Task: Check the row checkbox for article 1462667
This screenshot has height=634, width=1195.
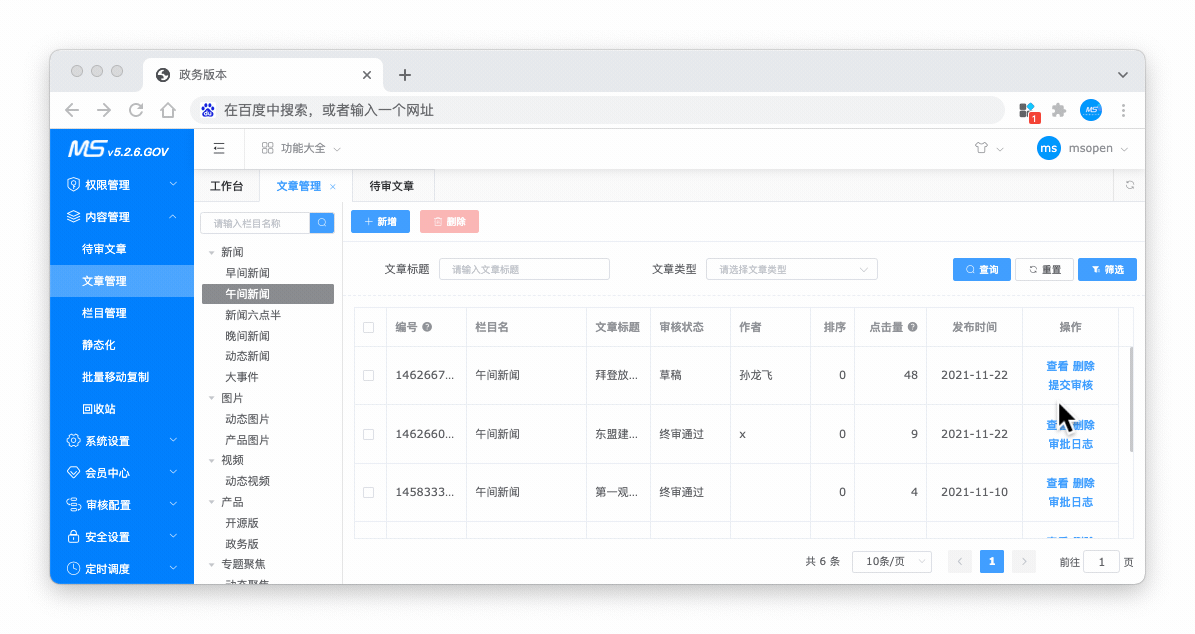Action: click(x=369, y=375)
